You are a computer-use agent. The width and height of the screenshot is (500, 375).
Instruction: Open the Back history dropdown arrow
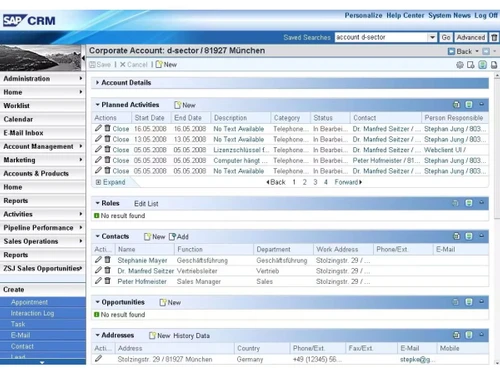pyautogui.click(x=477, y=51)
